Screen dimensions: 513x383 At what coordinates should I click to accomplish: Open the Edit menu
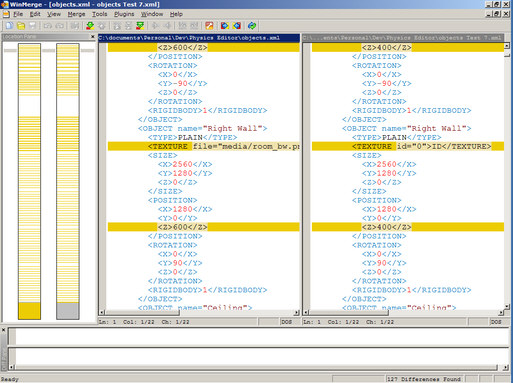pos(35,14)
